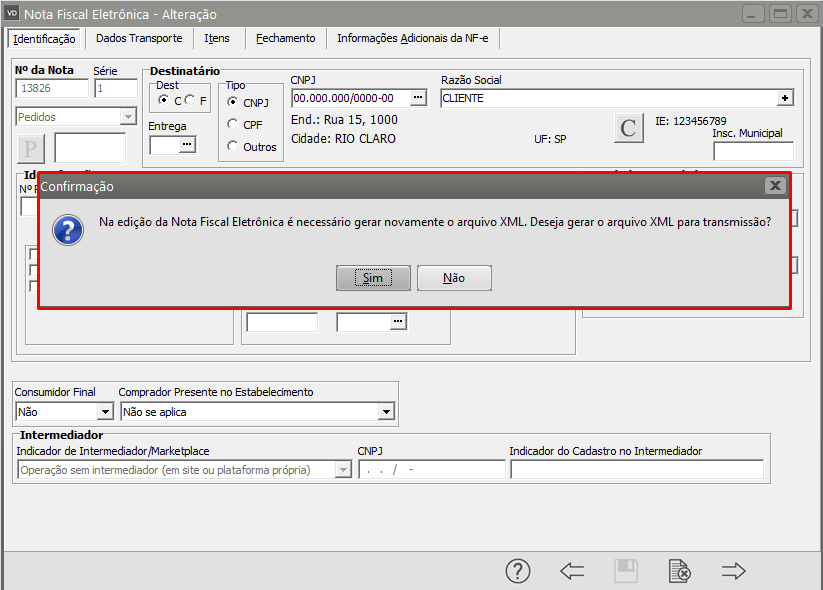This screenshot has width=823, height=590.
Task: Select the CPF radio option
Action: coord(233,124)
